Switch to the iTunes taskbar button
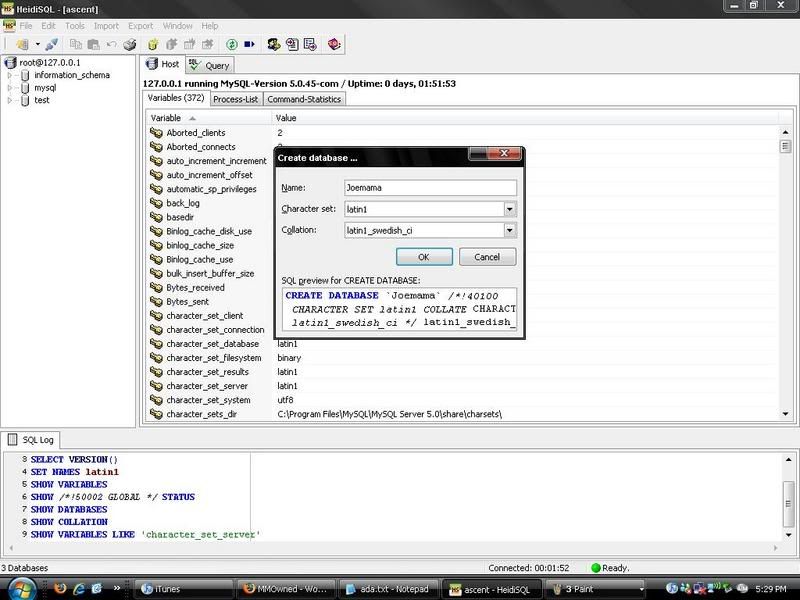 184,589
